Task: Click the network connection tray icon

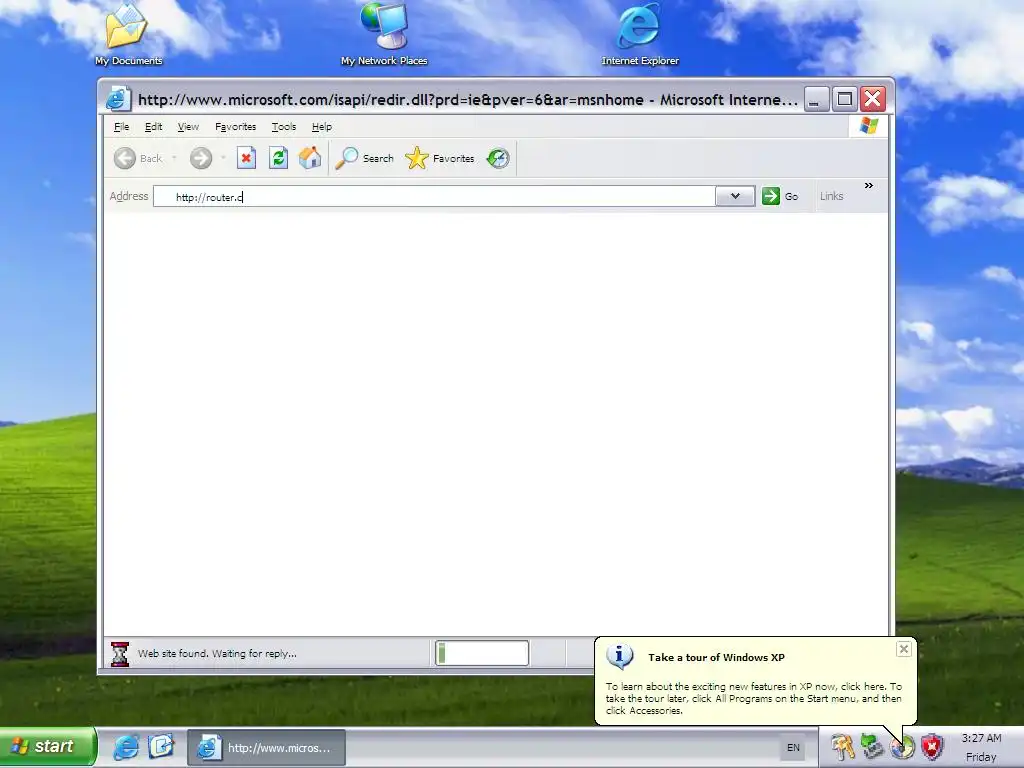Action: (872, 747)
